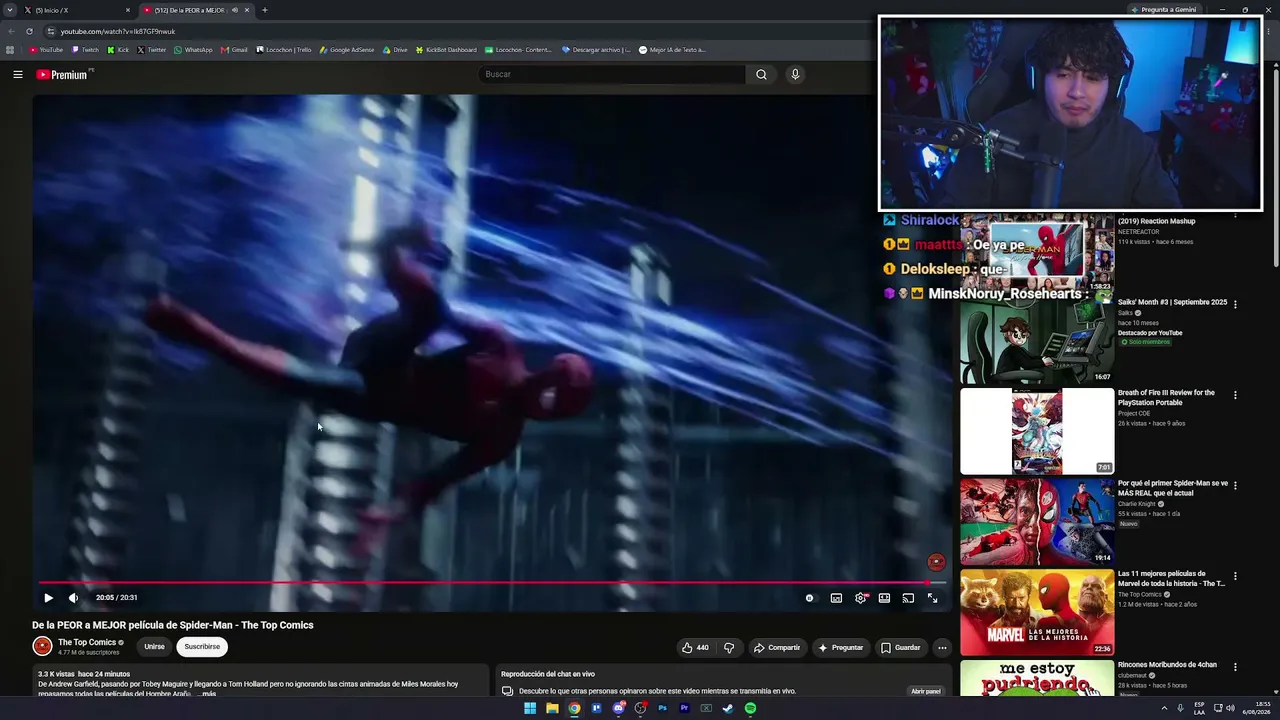Image resolution: width=1280 pixels, height=720 pixels.
Task: Open the Gmail bookmark
Action: pyautogui.click(x=234, y=49)
